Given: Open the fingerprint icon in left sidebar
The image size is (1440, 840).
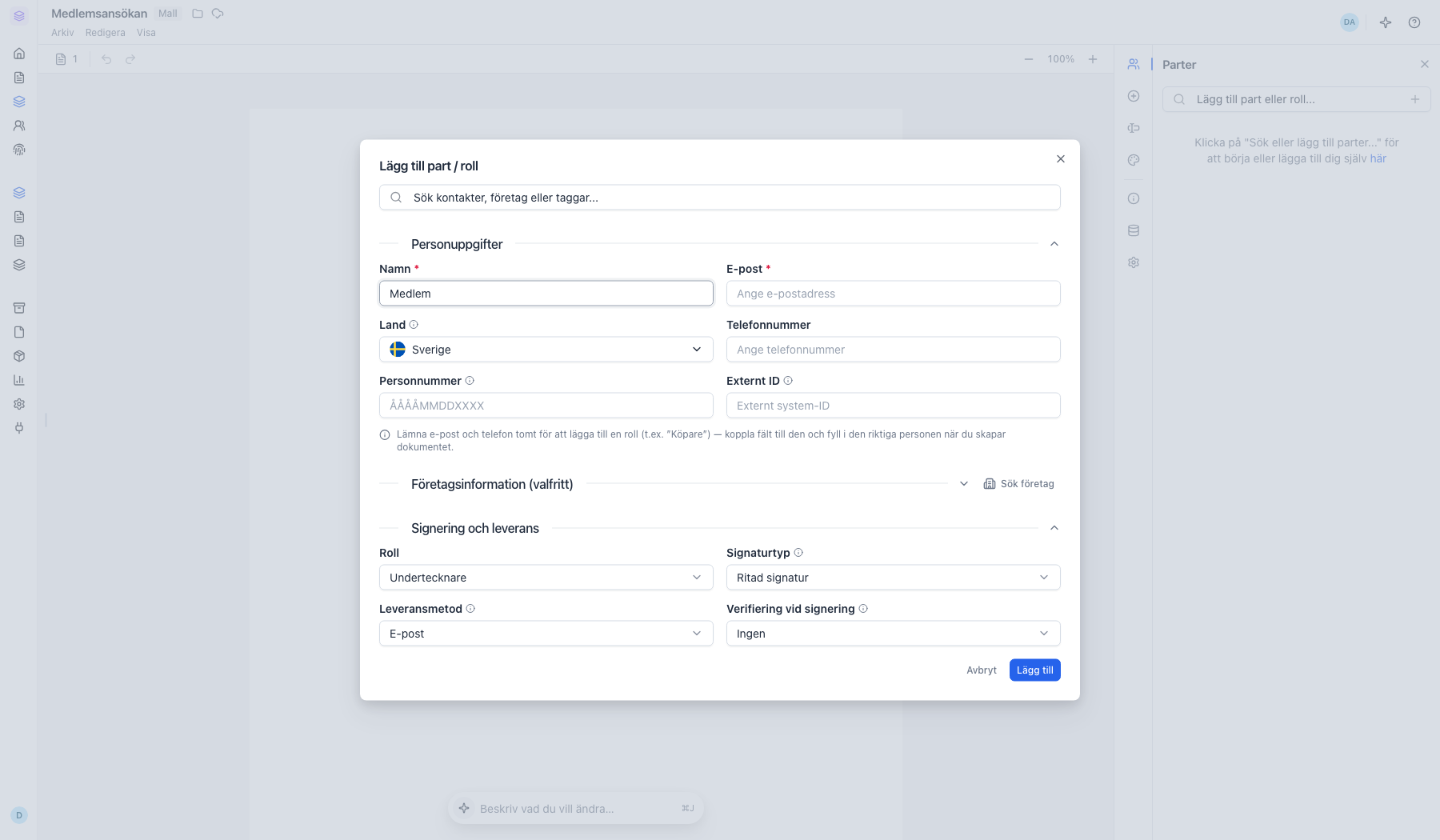Looking at the screenshot, I should tap(19, 150).
